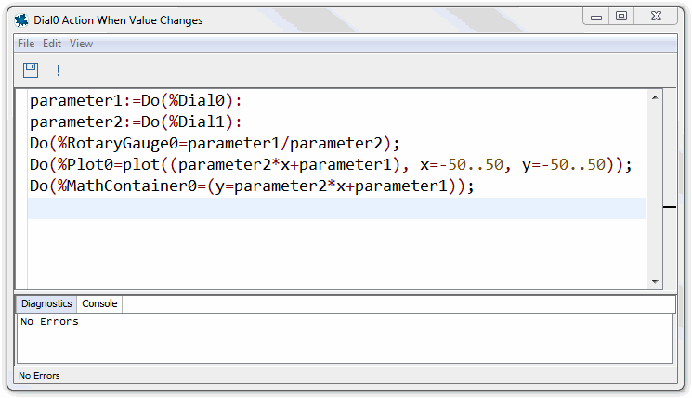Place cursor on the highlighted empty line
The height and width of the screenshot is (398, 692).
(x=337, y=208)
